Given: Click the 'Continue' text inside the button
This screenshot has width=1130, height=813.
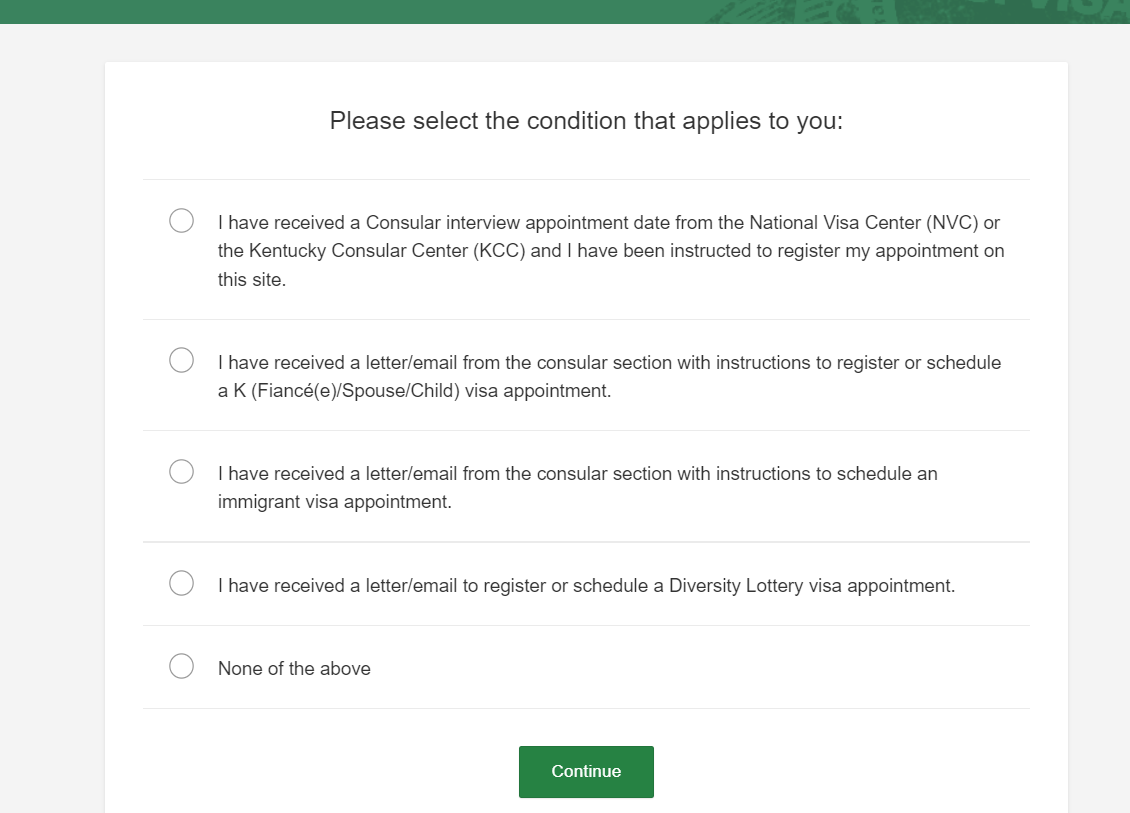Looking at the screenshot, I should click(x=586, y=772).
